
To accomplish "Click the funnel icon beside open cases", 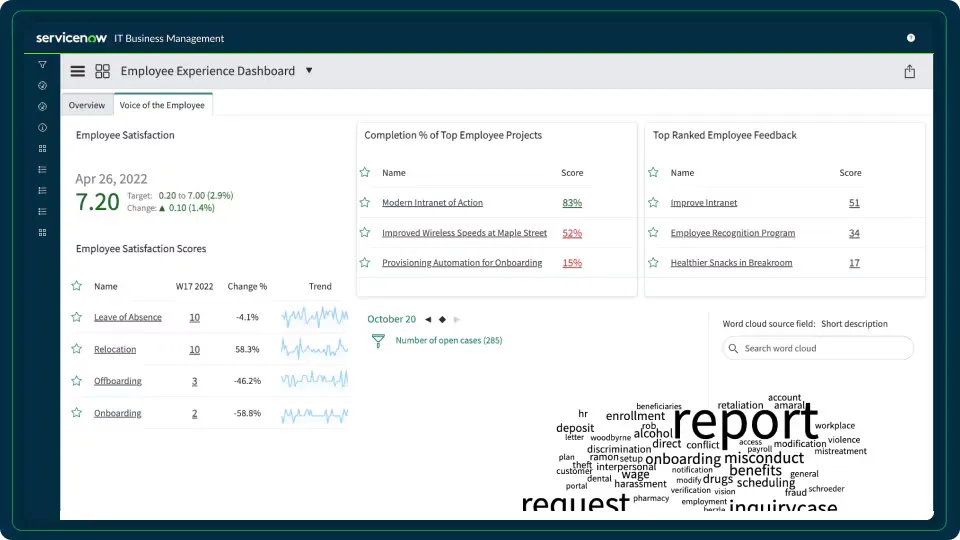I will (x=378, y=341).
